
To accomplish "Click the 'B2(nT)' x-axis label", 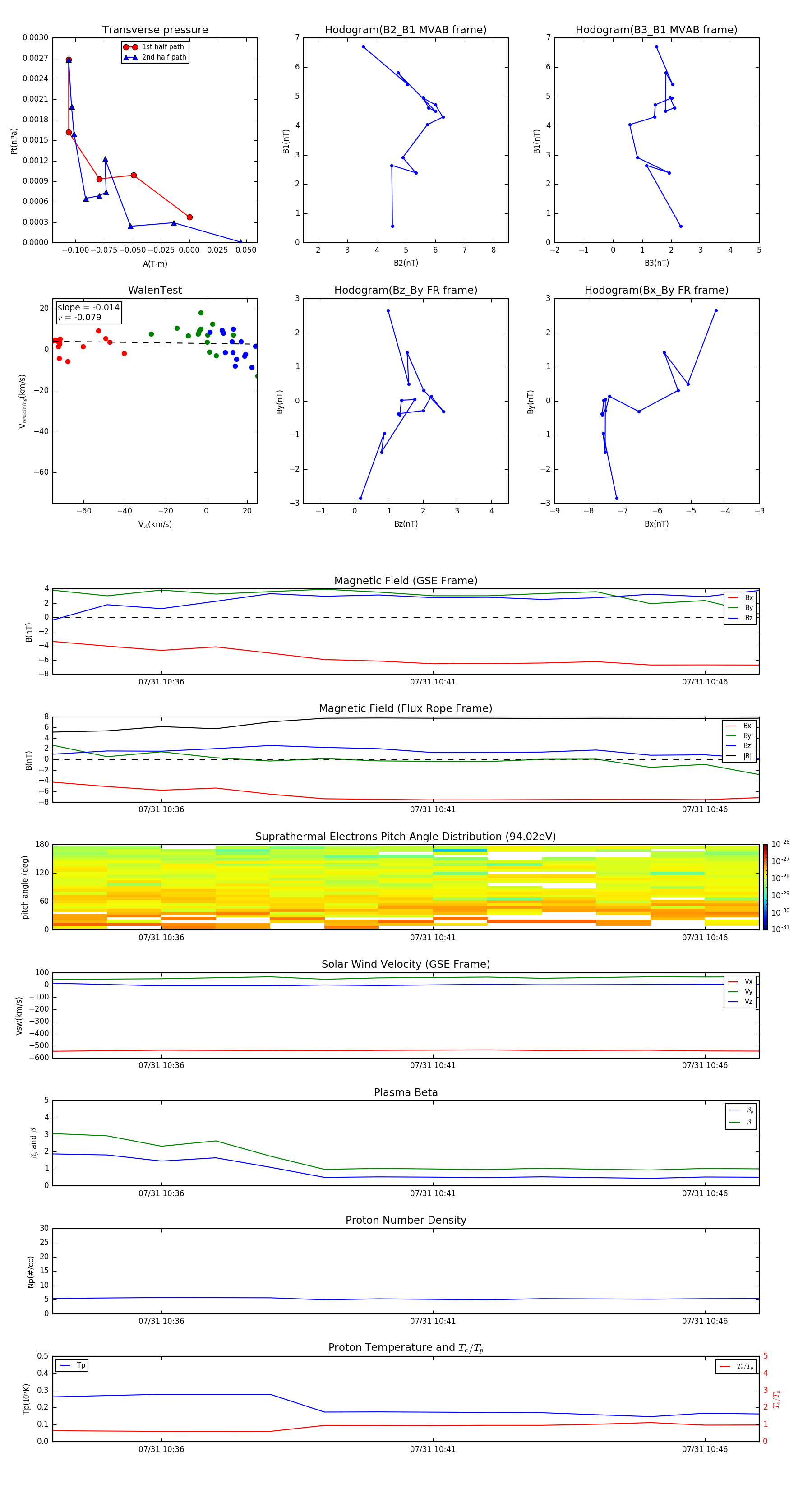I will (406, 263).
